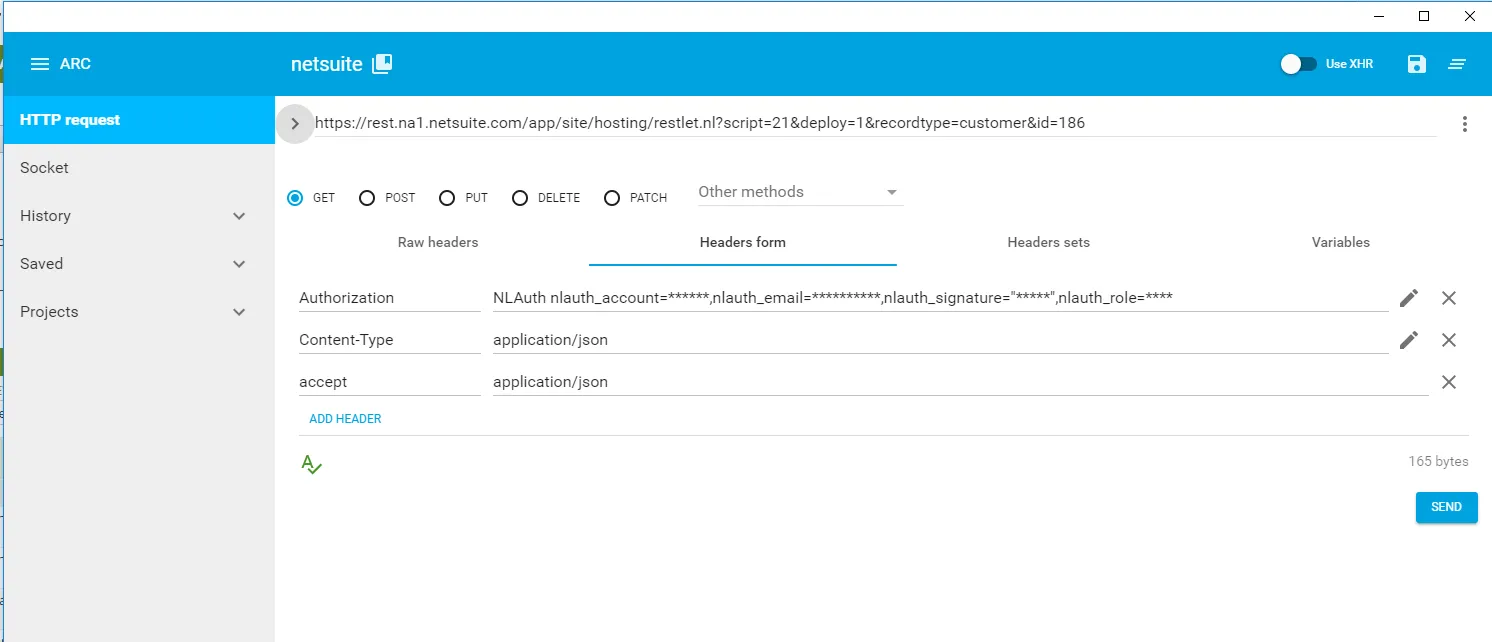
Task: Open the request details panel icon
Action: (1458, 64)
